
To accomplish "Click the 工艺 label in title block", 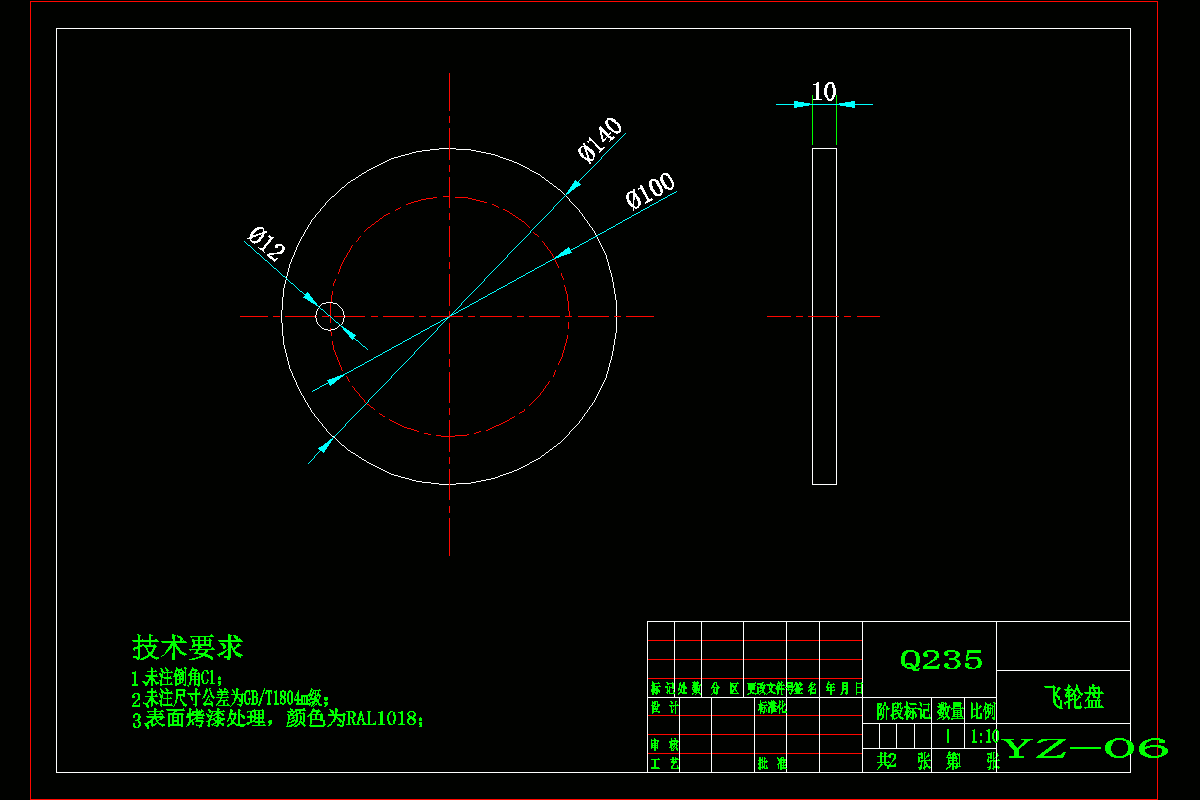I will [x=664, y=764].
